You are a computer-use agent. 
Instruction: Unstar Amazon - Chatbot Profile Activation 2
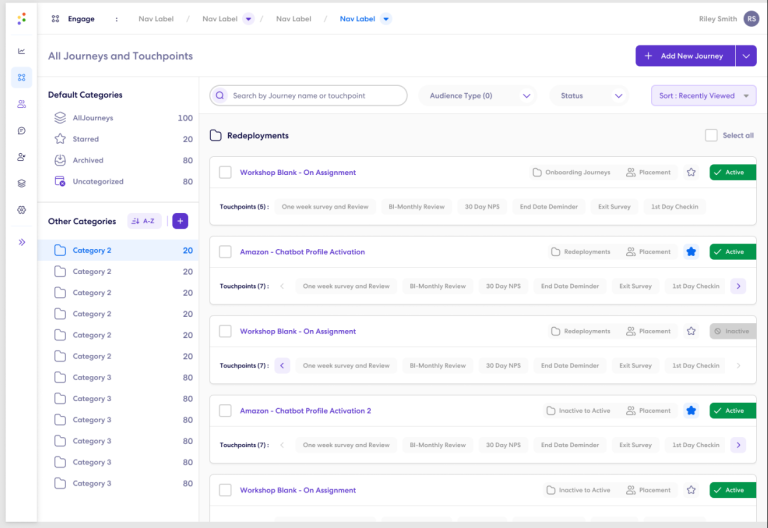point(691,410)
